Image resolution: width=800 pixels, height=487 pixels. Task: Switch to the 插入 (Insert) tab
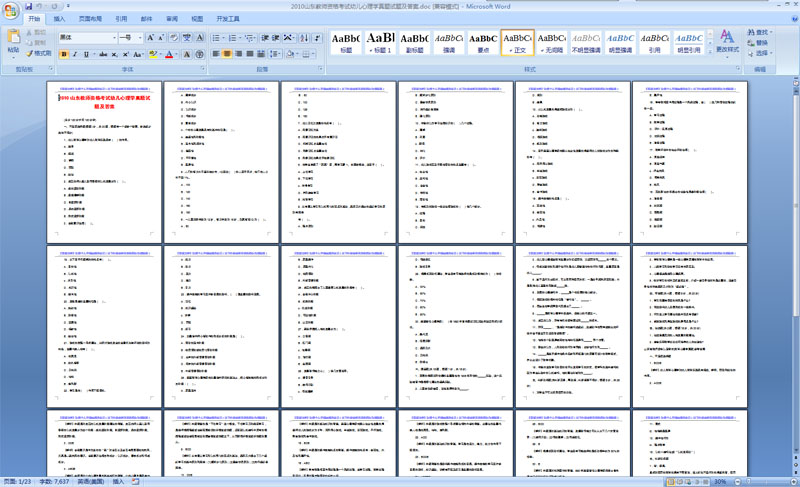click(x=59, y=19)
